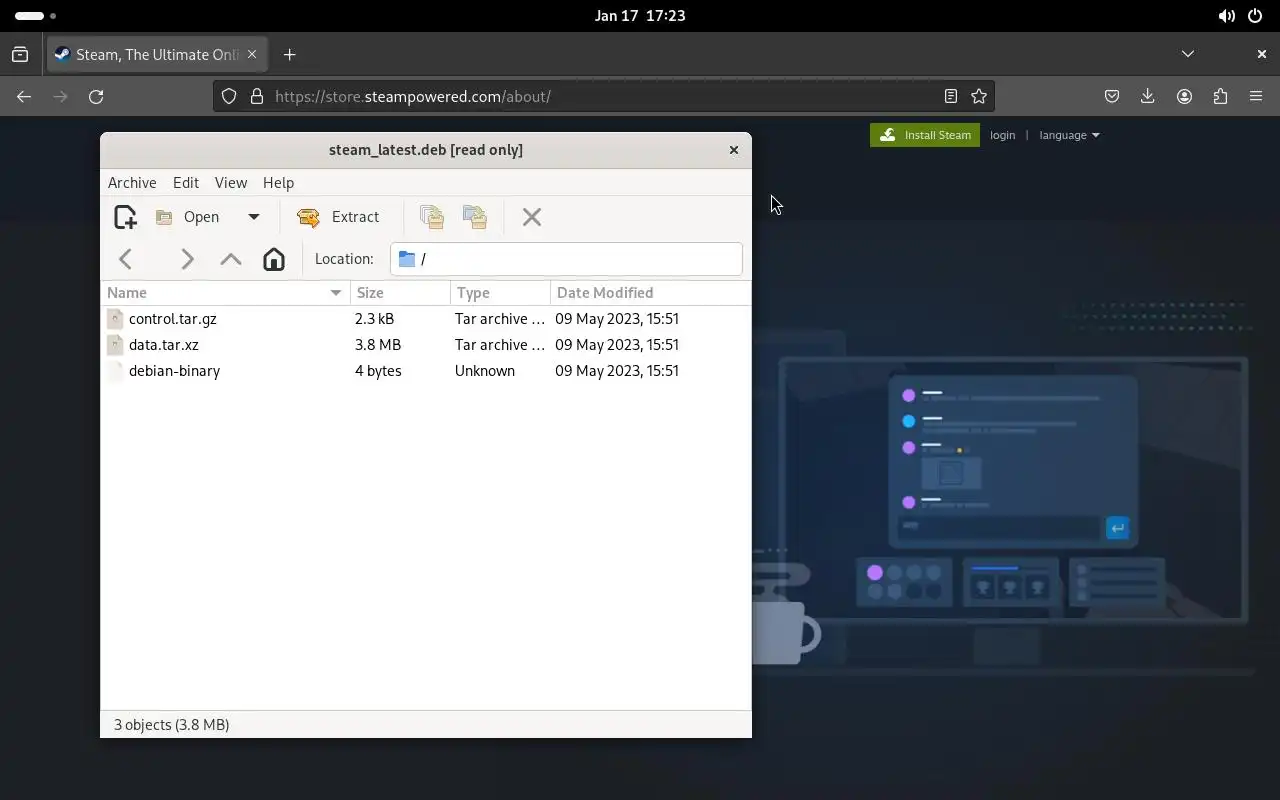
Task: Open Firefox View recent browsing icon
Action: coord(20,54)
